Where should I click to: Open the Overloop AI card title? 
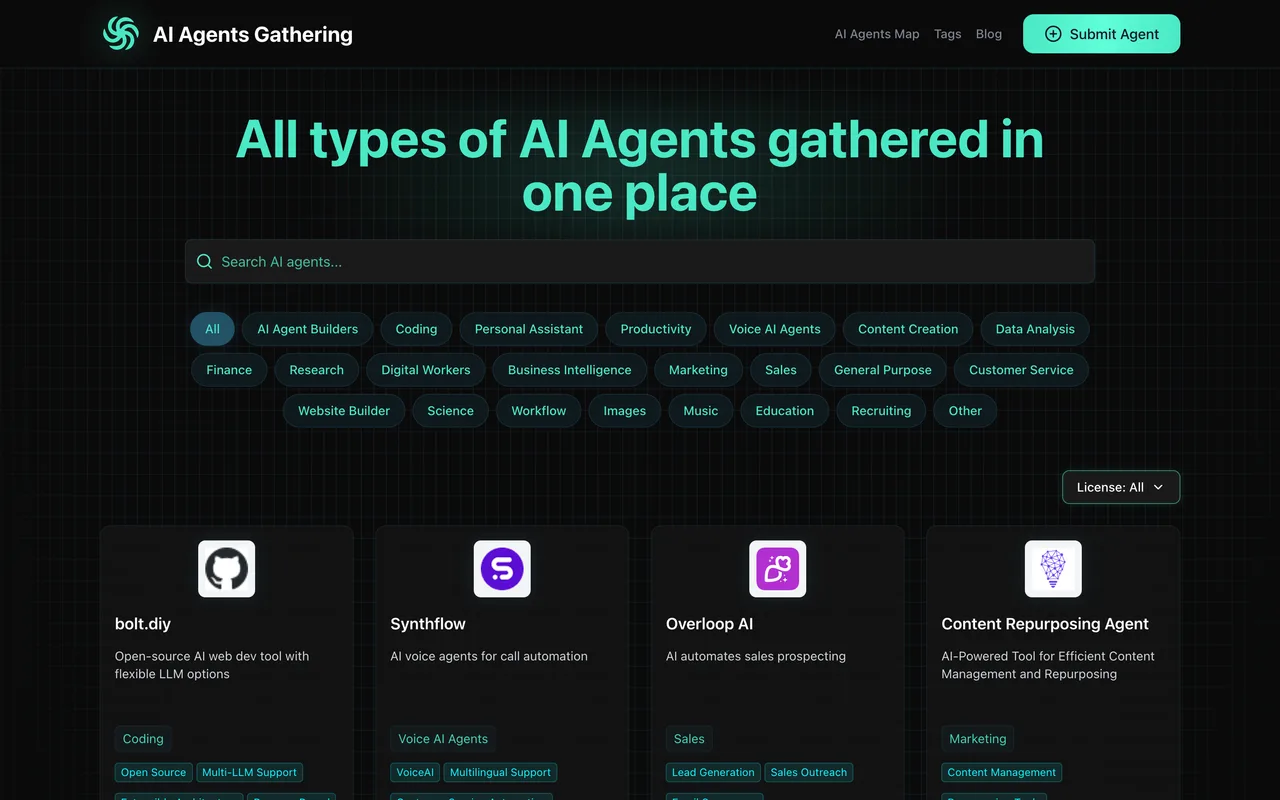(709, 624)
